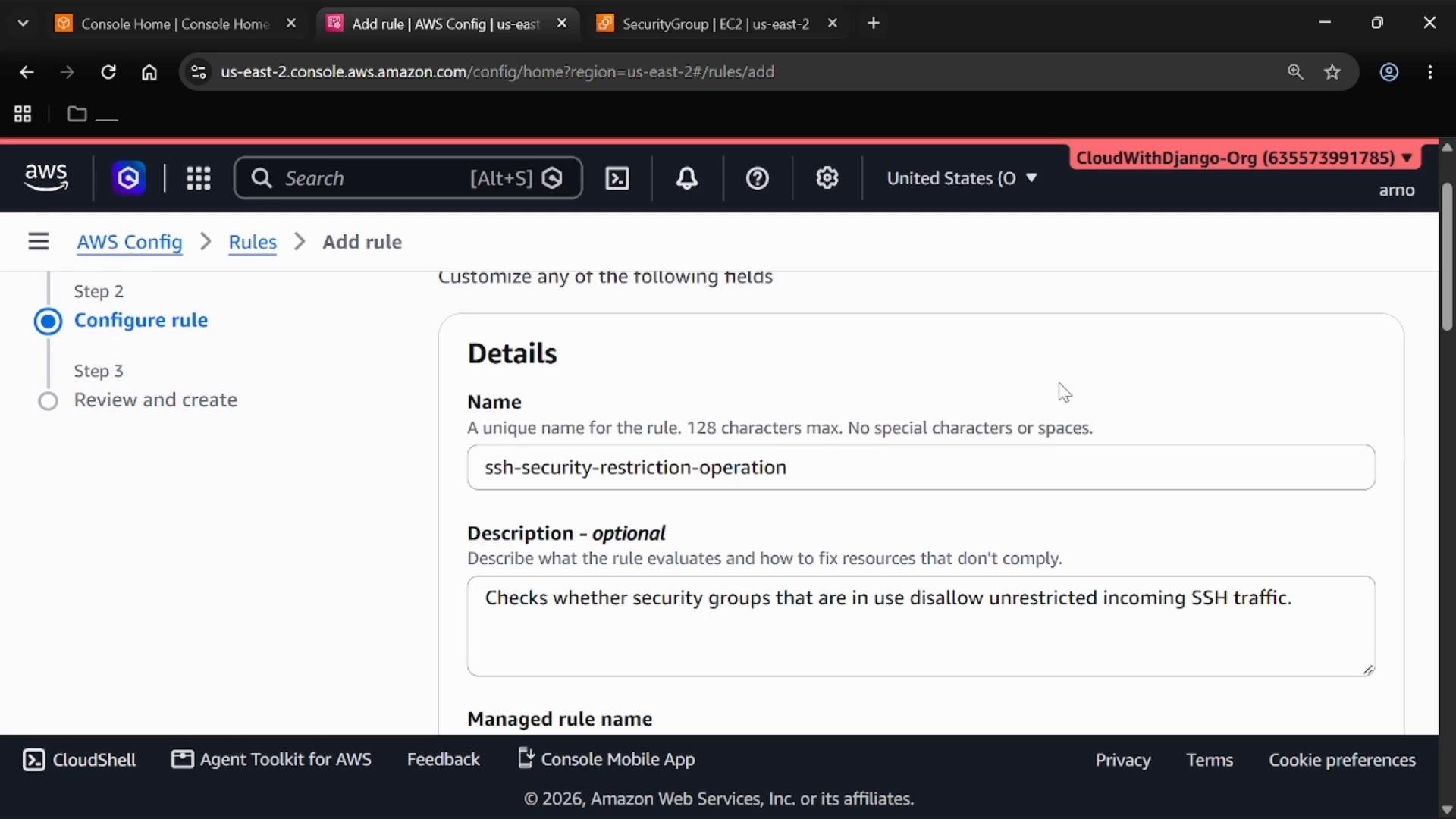Viewport: 1456px width, 819px height.
Task: Click the 'arno' username text
Action: coord(1397,190)
